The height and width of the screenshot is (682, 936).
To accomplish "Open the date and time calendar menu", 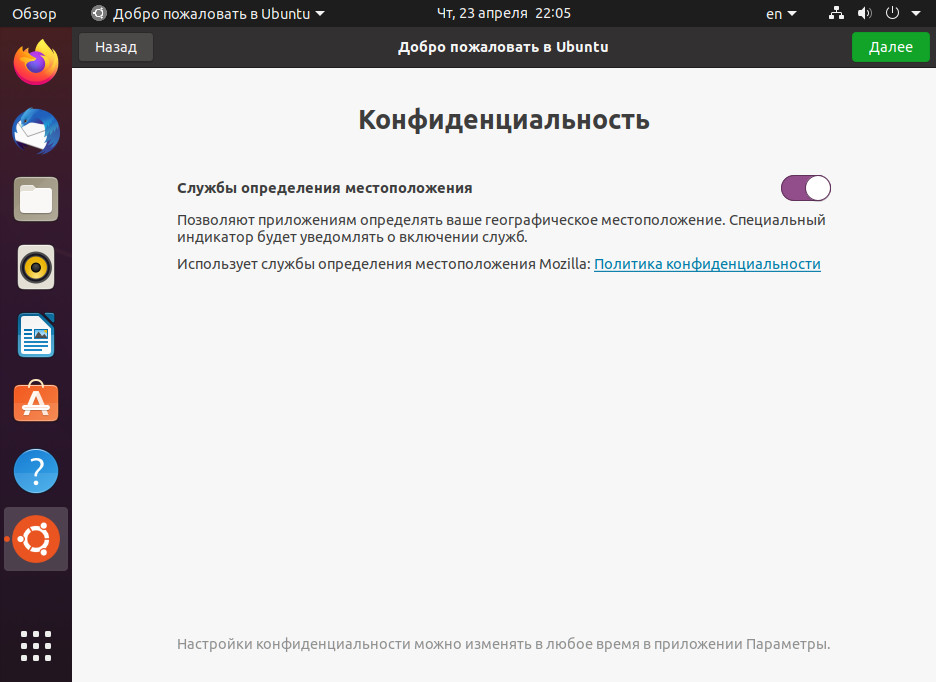I will point(503,13).
